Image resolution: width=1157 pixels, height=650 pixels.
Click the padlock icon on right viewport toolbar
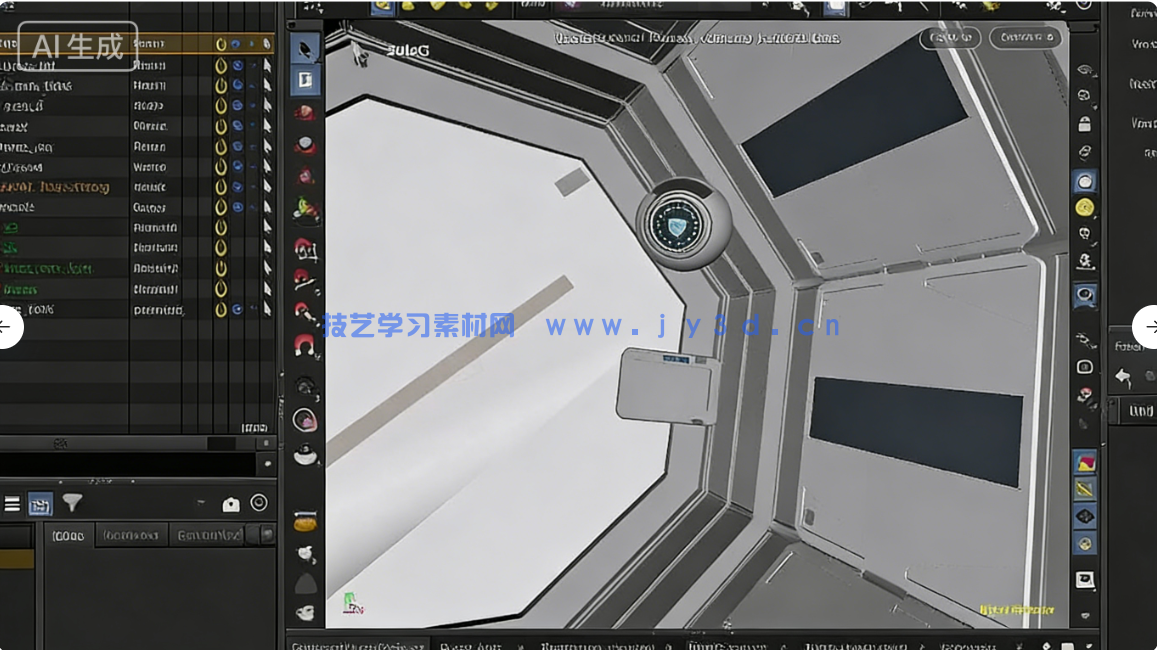click(x=1084, y=124)
